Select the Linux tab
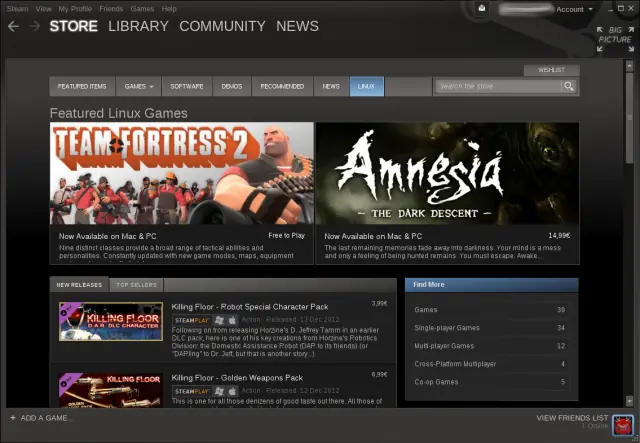Viewport: 640px width, 443px height. [x=367, y=87]
